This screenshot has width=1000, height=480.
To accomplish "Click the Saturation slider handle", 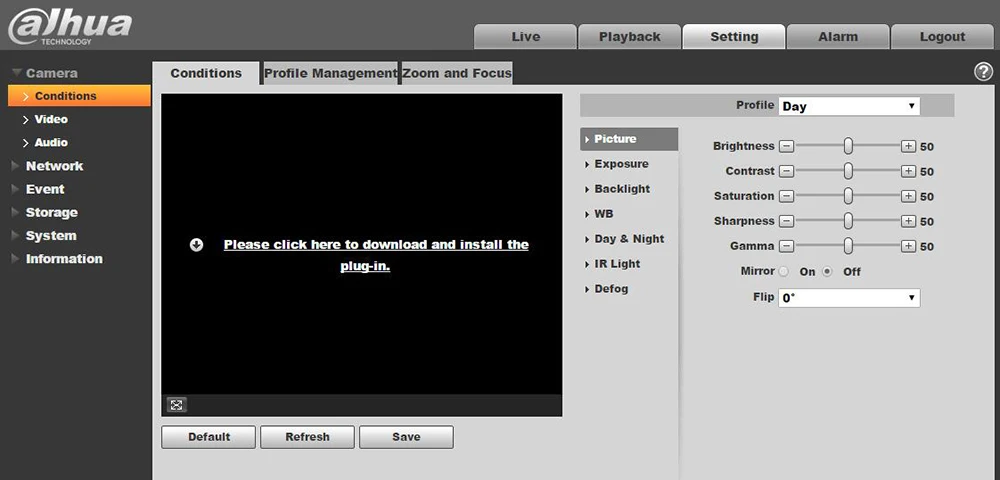I will [848, 196].
